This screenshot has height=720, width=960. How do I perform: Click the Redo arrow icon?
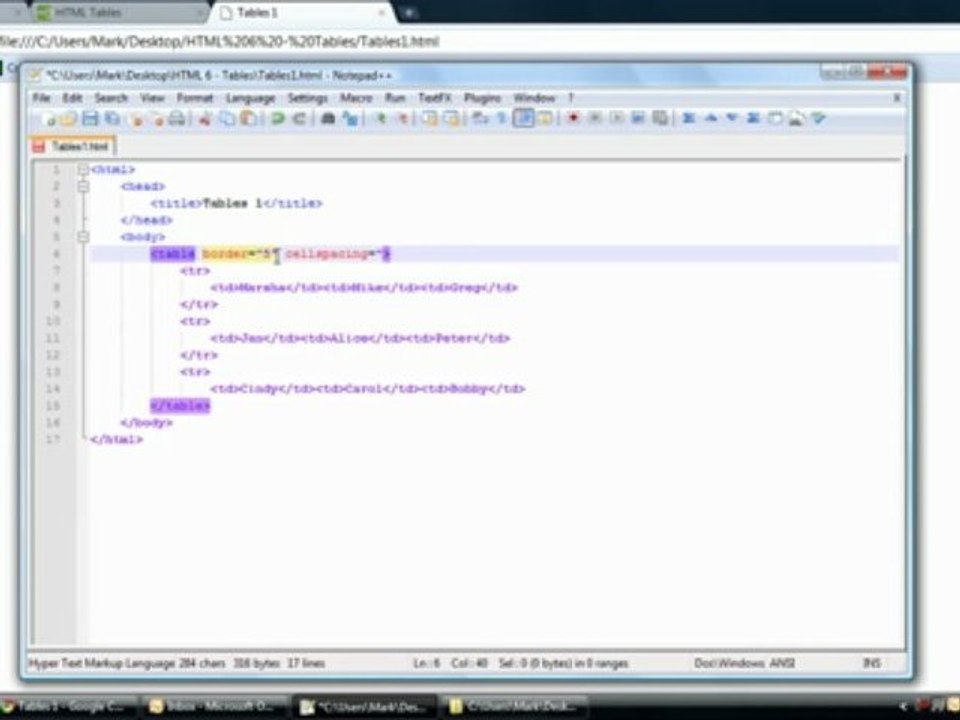pos(299,118)
